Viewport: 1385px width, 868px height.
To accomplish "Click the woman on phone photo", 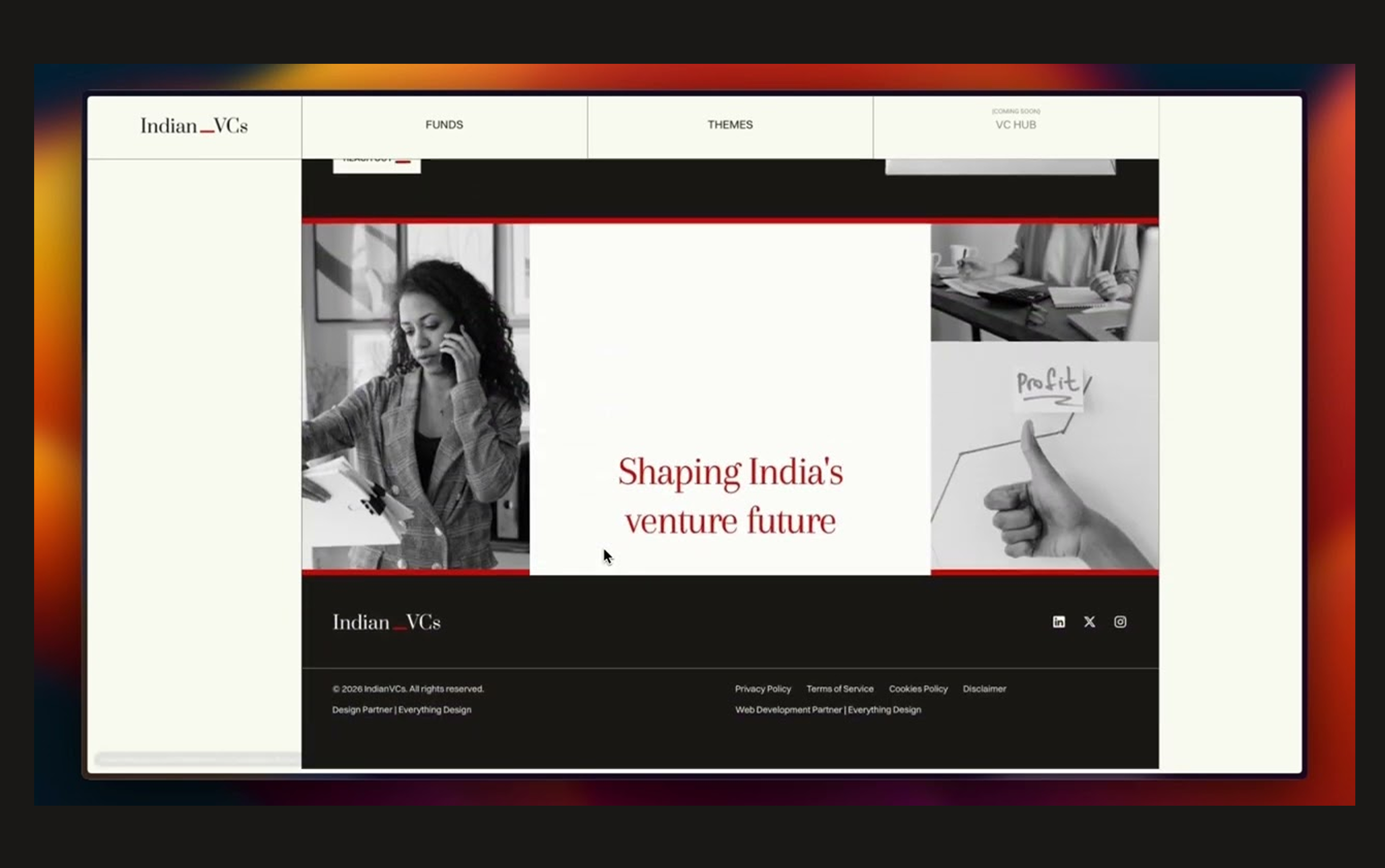I will pyautogui.click(x=415, y=396).
